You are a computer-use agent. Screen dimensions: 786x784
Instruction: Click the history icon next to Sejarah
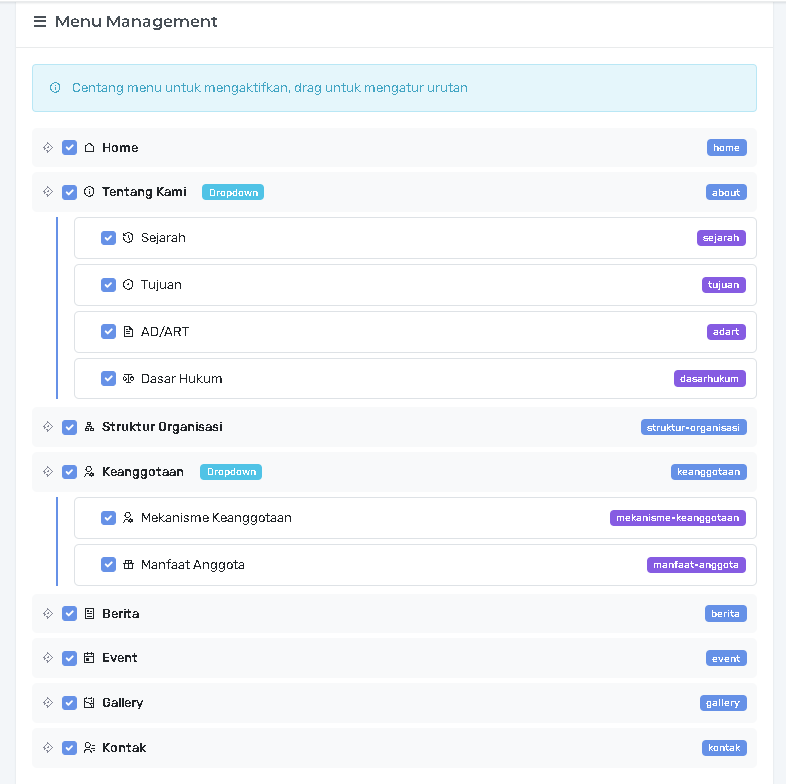[x=128, y=238]
